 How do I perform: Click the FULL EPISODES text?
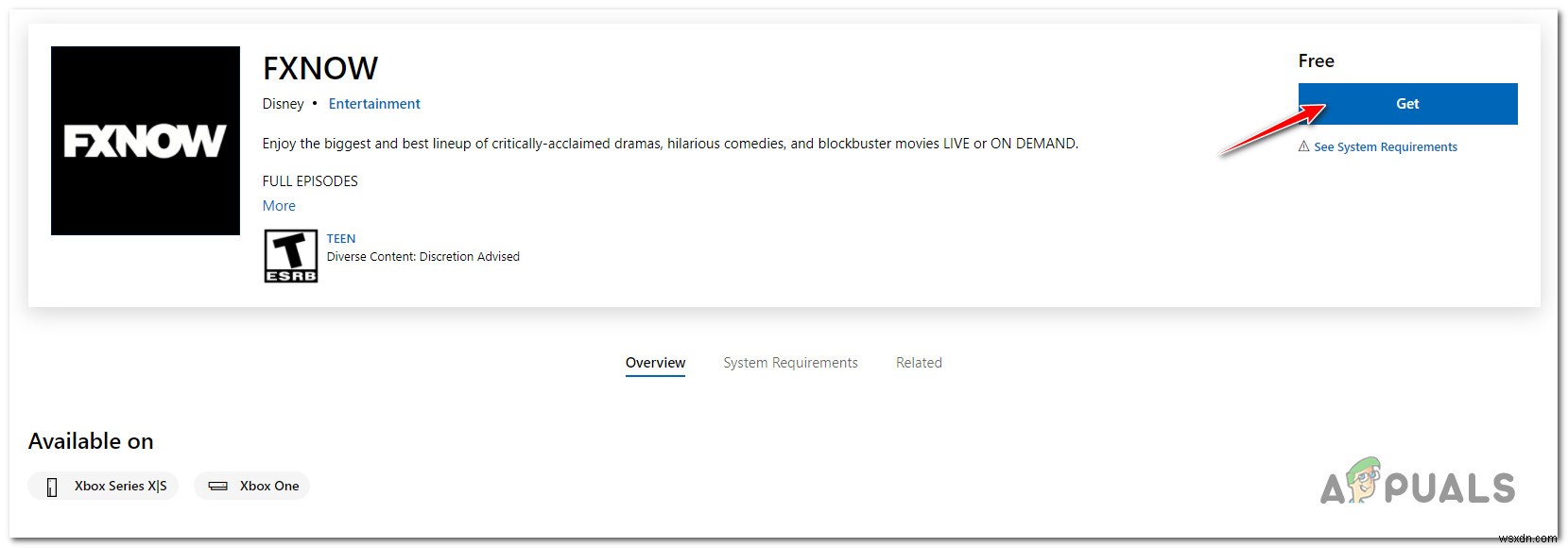click(x=309, y=180)
